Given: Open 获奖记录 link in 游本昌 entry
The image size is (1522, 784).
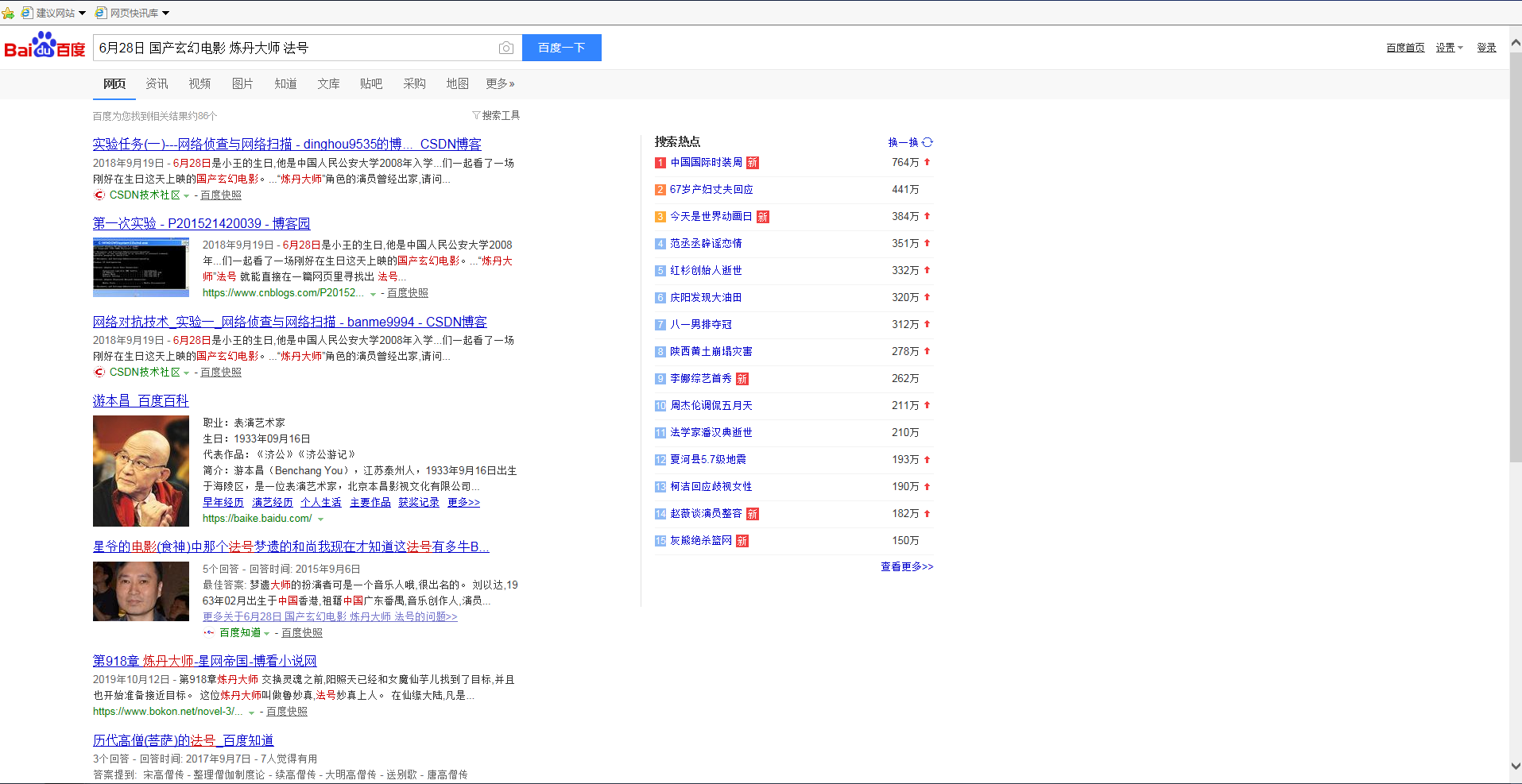Looking at the screenshot, I should [x=419, y=503].
